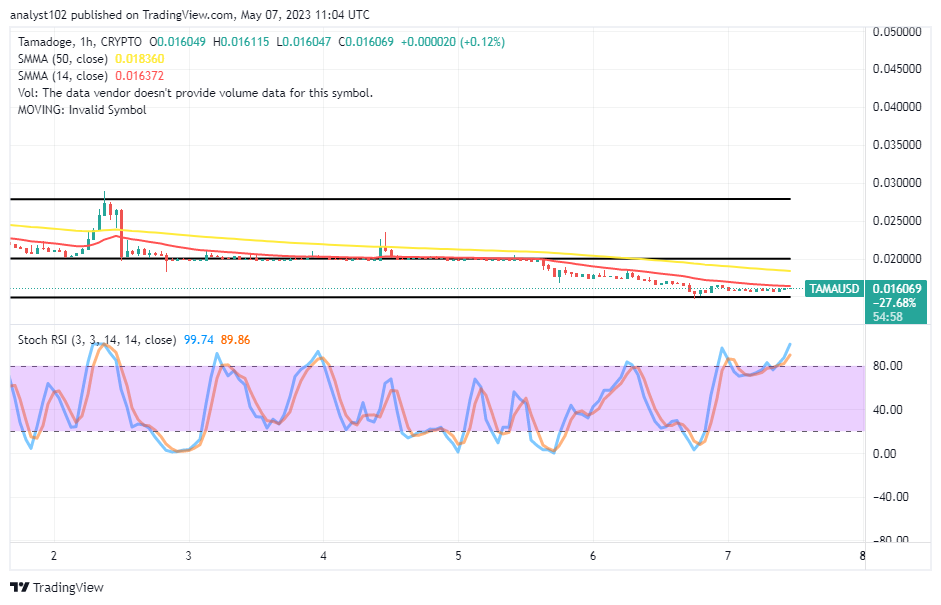Click the Stoch RSI D value 89.86
Viewport: 941px width, 605px height.
coord(235,340)
